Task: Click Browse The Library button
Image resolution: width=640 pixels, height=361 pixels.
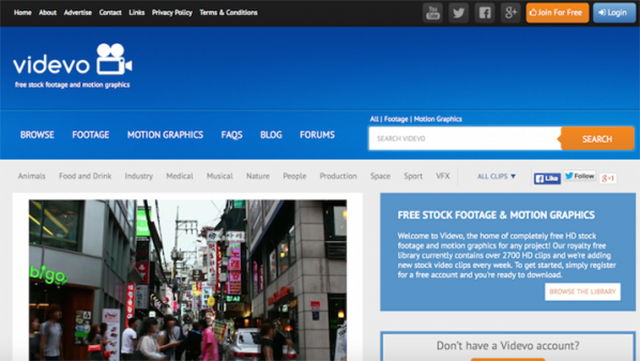Action: (x=582, y=292)
